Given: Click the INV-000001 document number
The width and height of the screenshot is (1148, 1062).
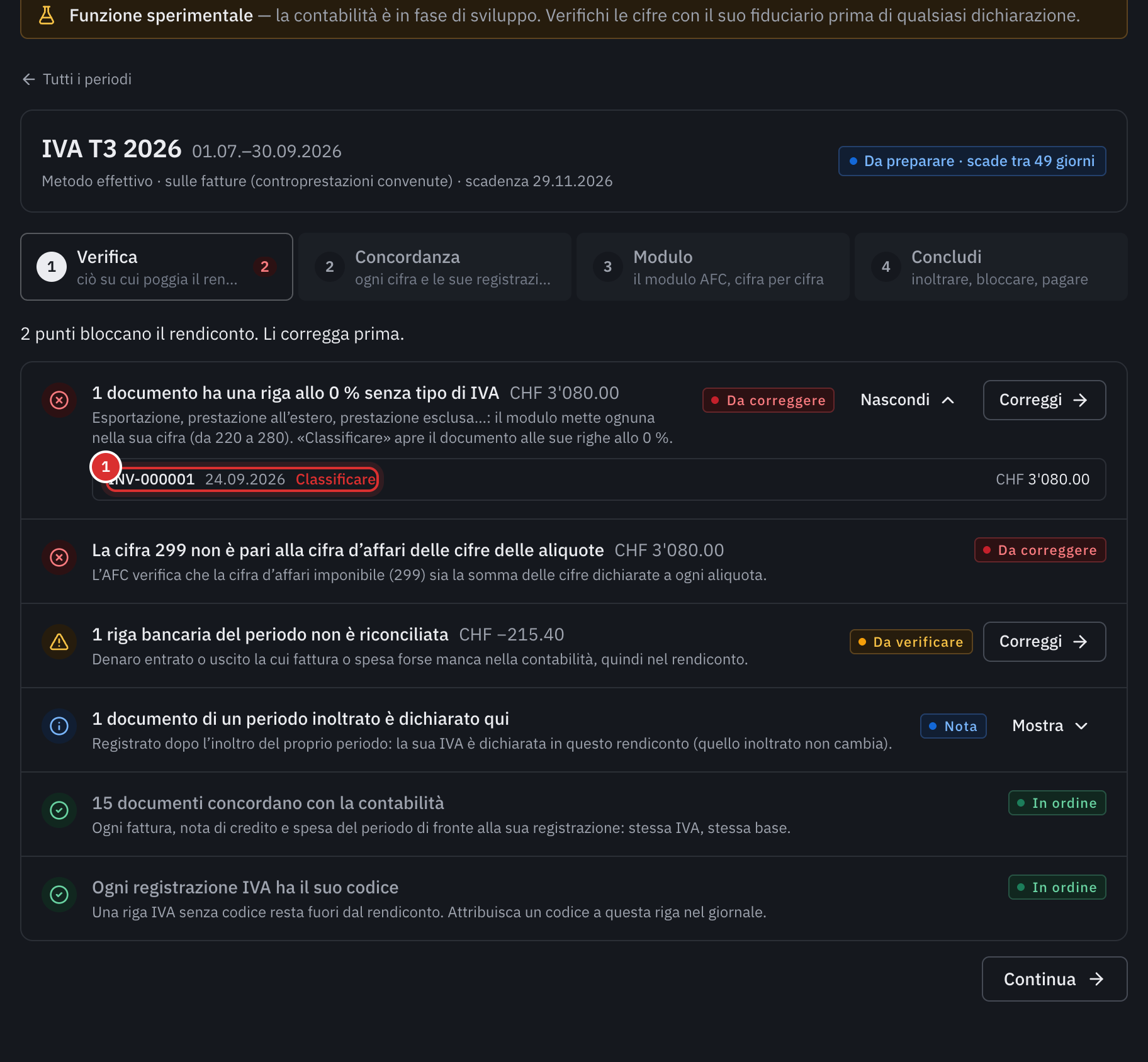Looking at the screenshot, I should (151, 479).
